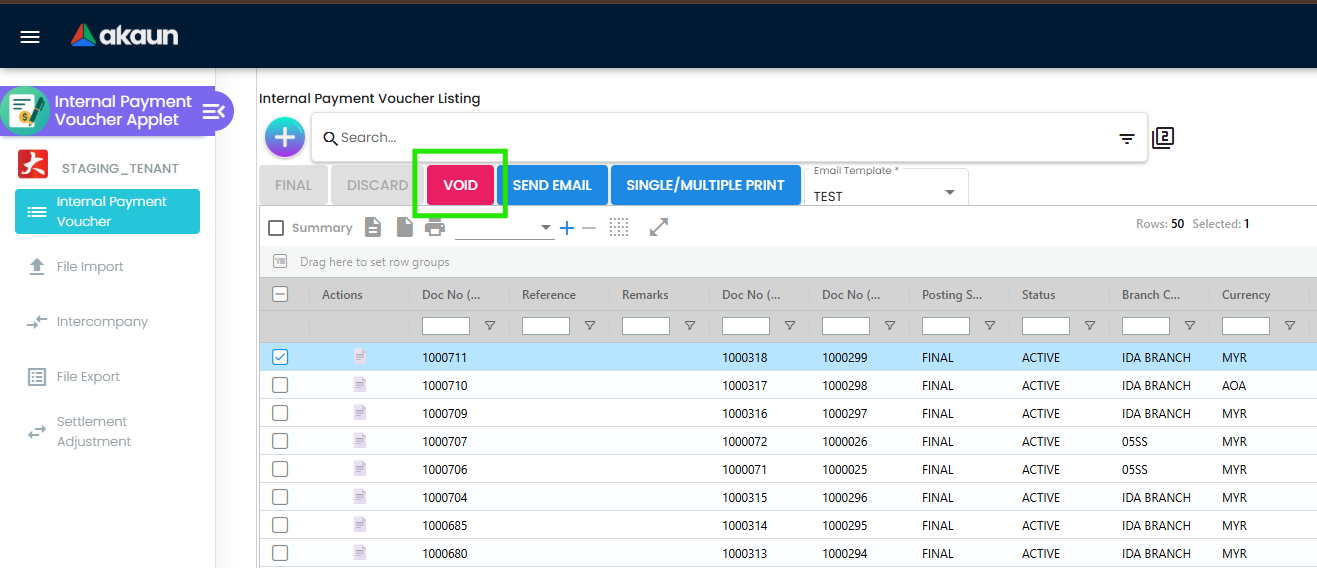Click the VOID button

[x=460, y=185]
